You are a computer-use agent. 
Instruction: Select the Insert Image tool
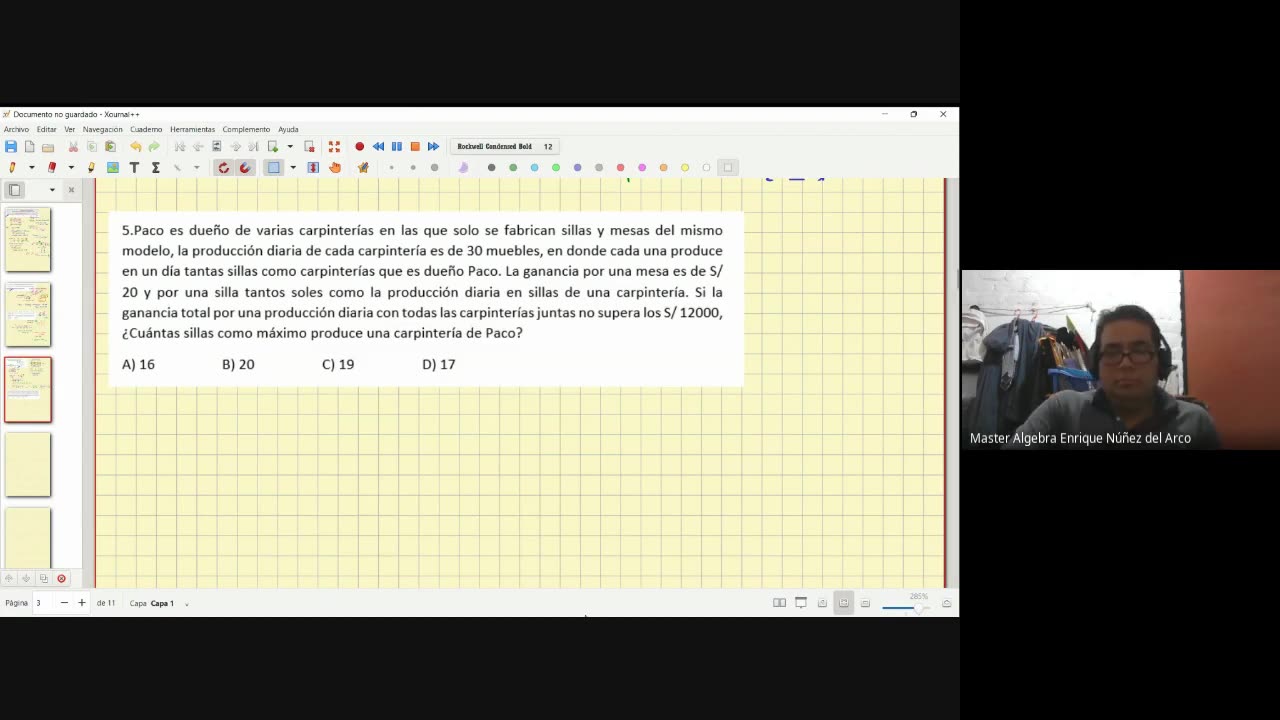[x=113, y=168]
